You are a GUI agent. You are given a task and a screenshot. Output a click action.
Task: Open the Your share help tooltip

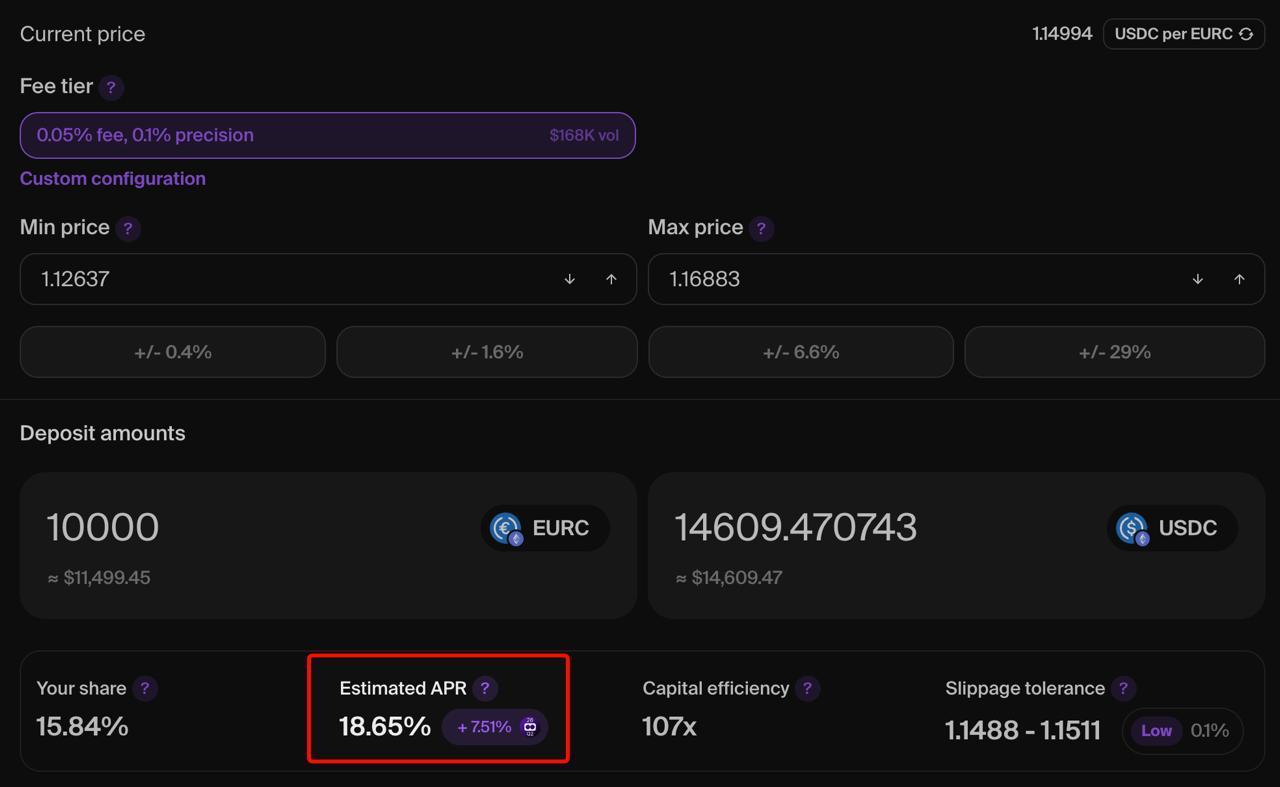(x=144, y=688)
